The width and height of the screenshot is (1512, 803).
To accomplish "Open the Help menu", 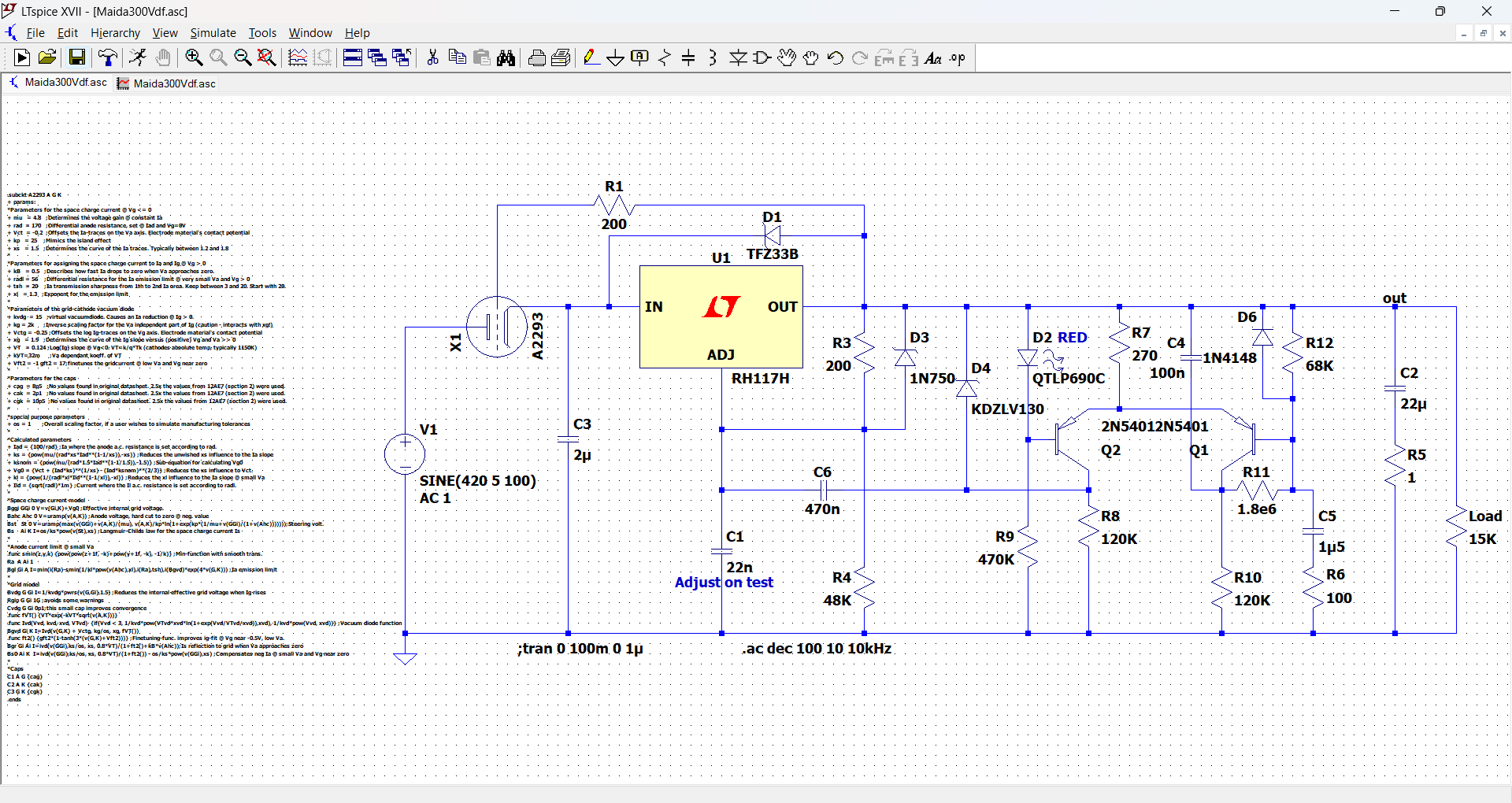I will point(357,33).
